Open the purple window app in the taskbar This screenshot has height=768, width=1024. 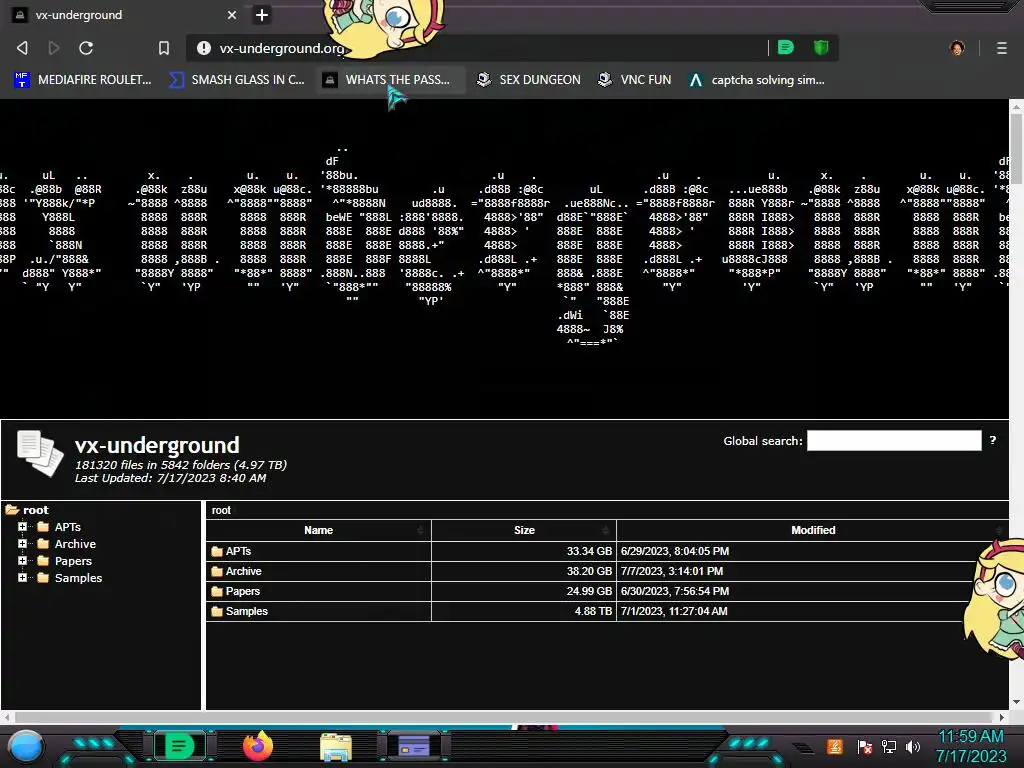pyautogui.click(x=414, y=746)
